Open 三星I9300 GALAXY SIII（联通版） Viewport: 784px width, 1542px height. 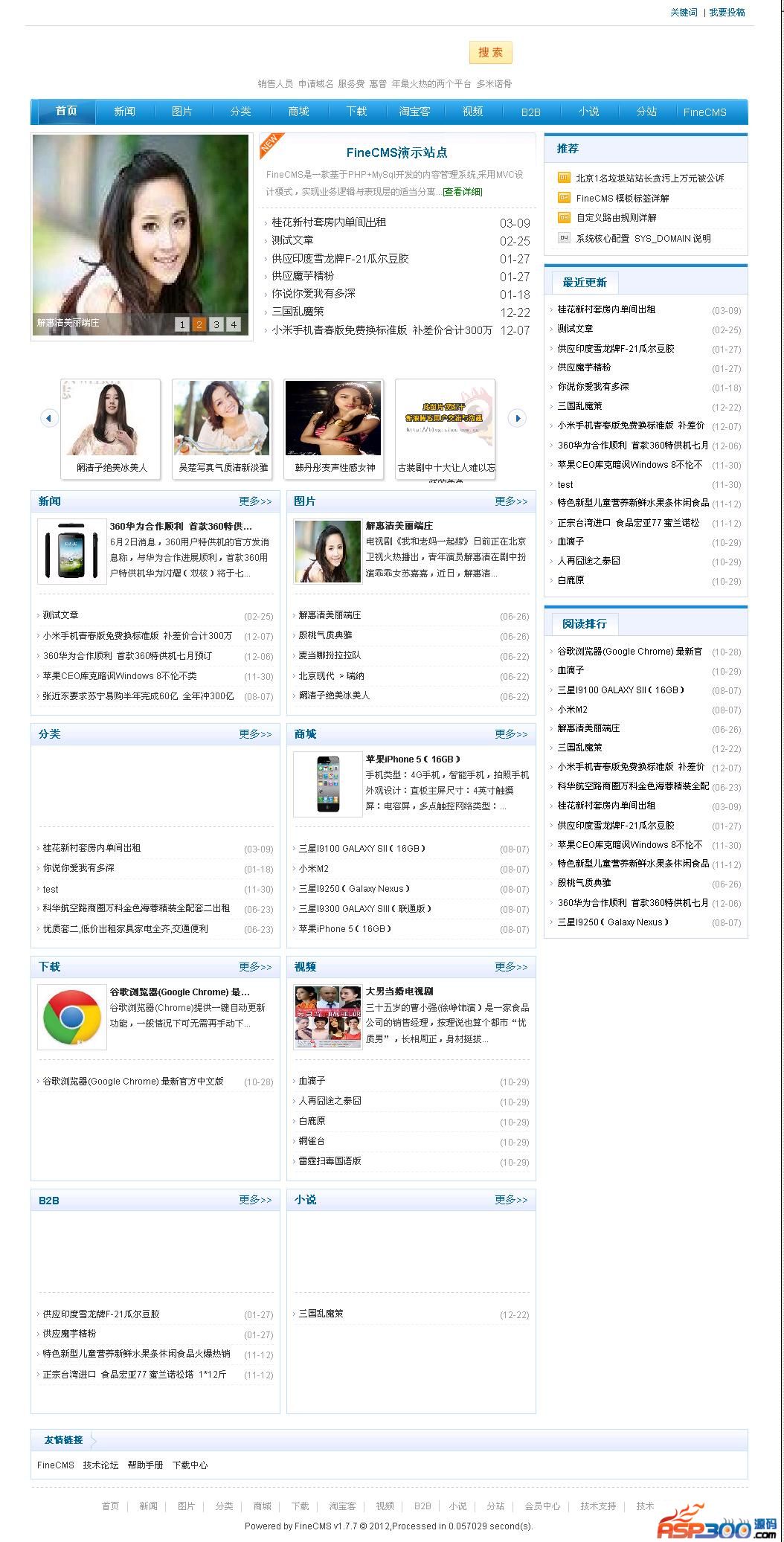pyautogui.click(x=365, y=908)
